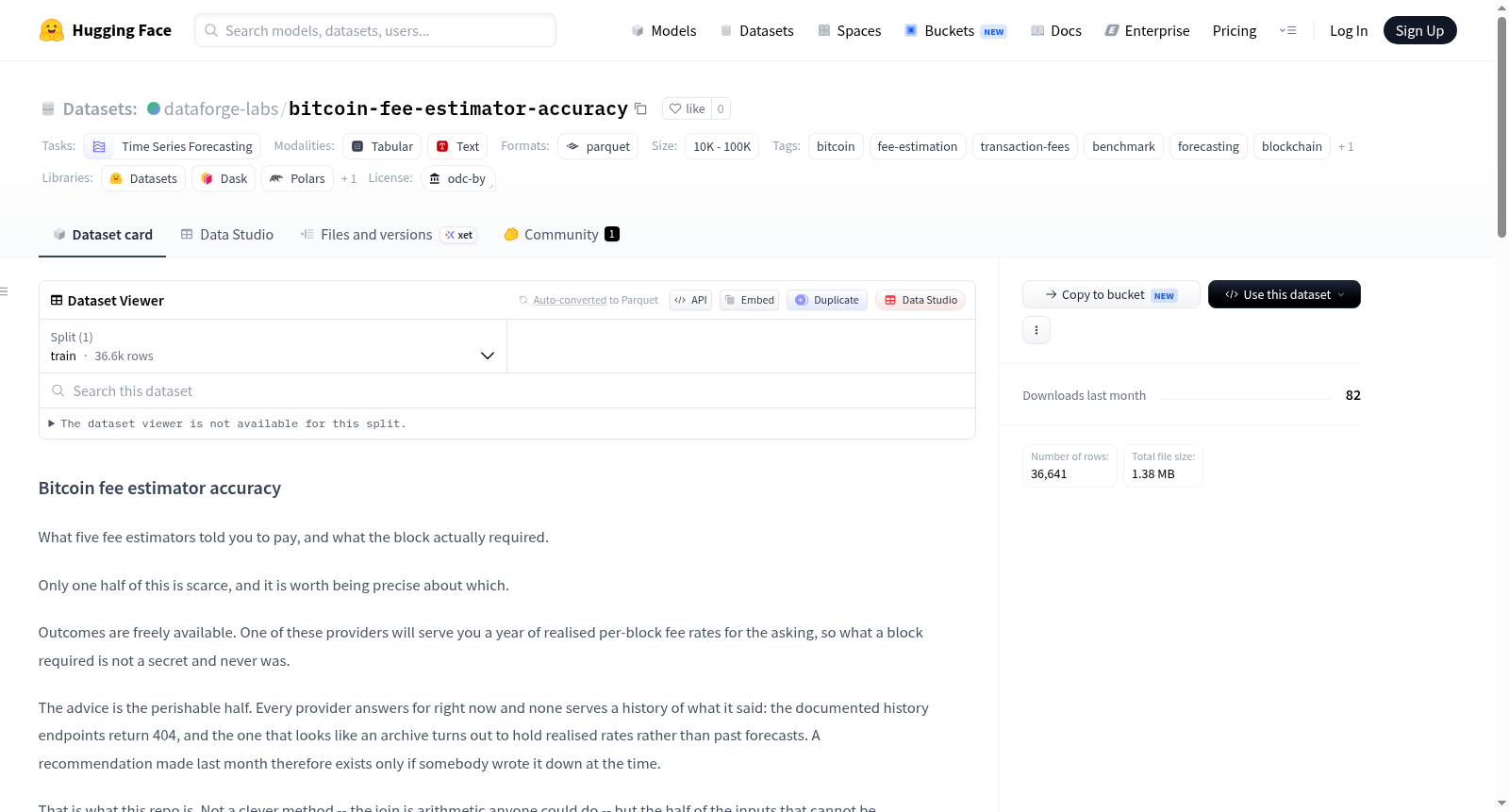
Task: Select the fee-estimation tag
Action: (x=918, y=146)
